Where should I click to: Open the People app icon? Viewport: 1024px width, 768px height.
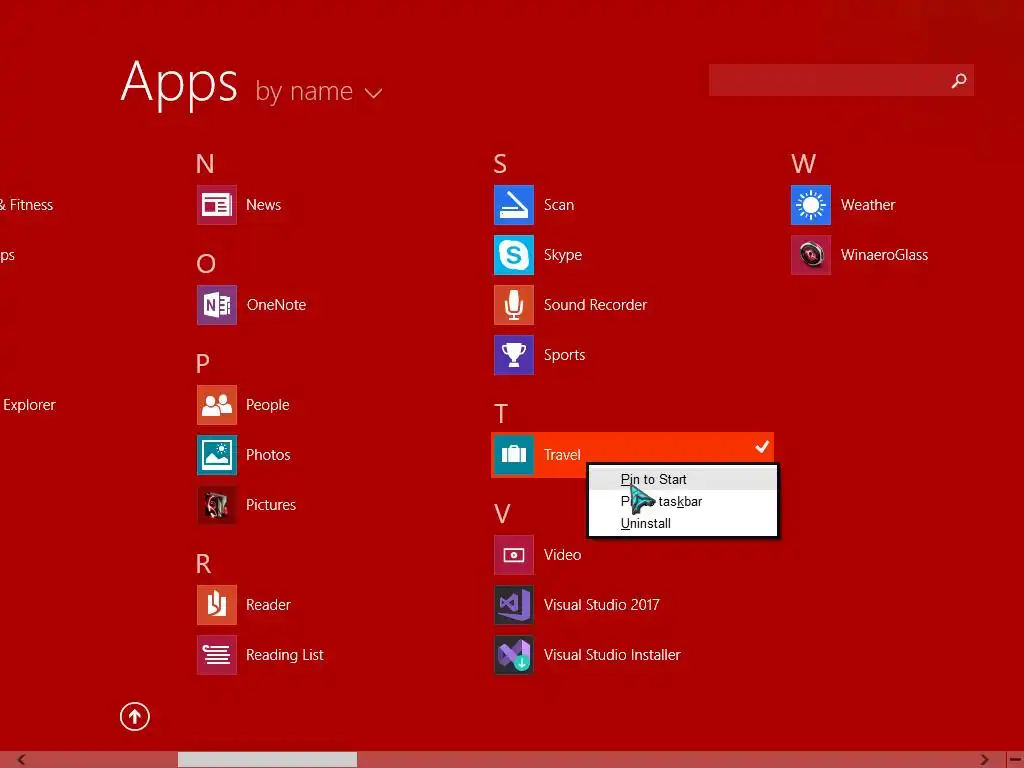[x=217, y=405]
